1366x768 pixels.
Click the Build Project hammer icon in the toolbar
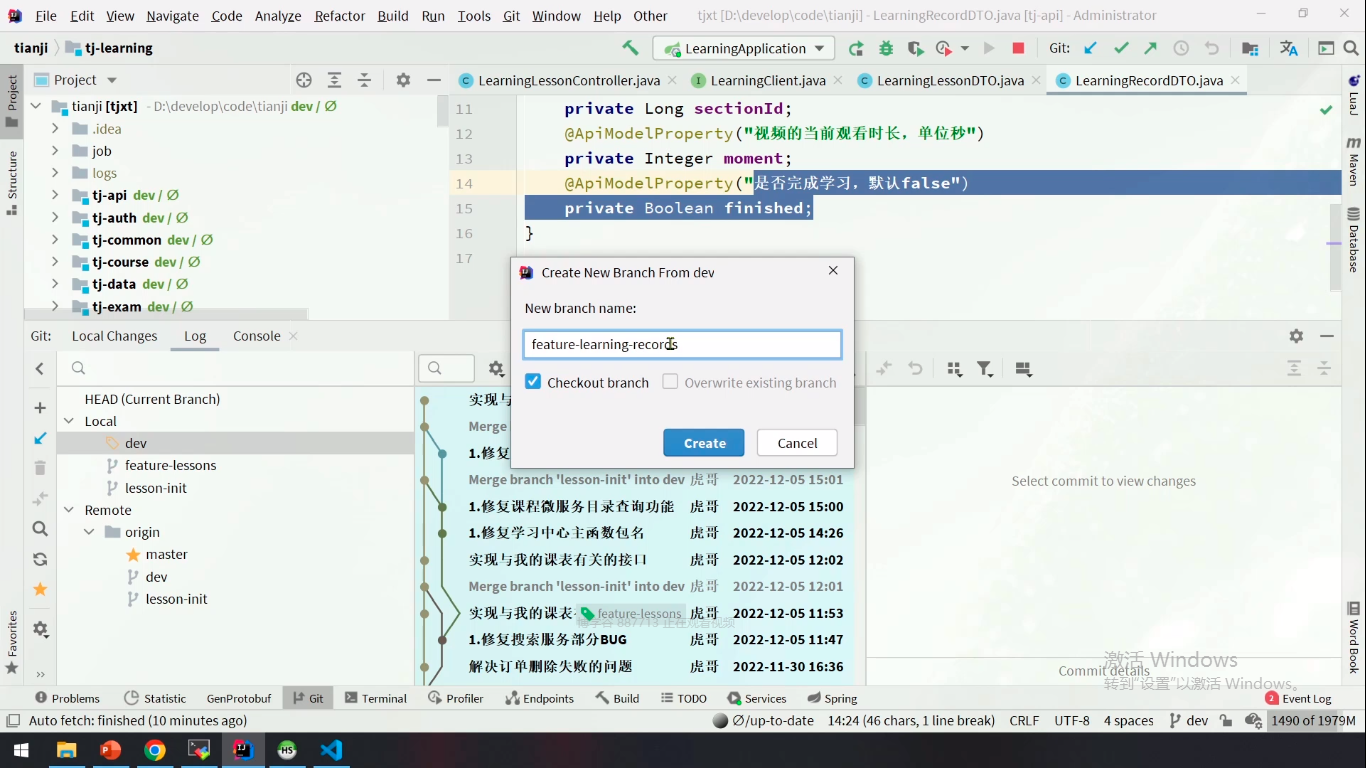click(x=630, y=48)
